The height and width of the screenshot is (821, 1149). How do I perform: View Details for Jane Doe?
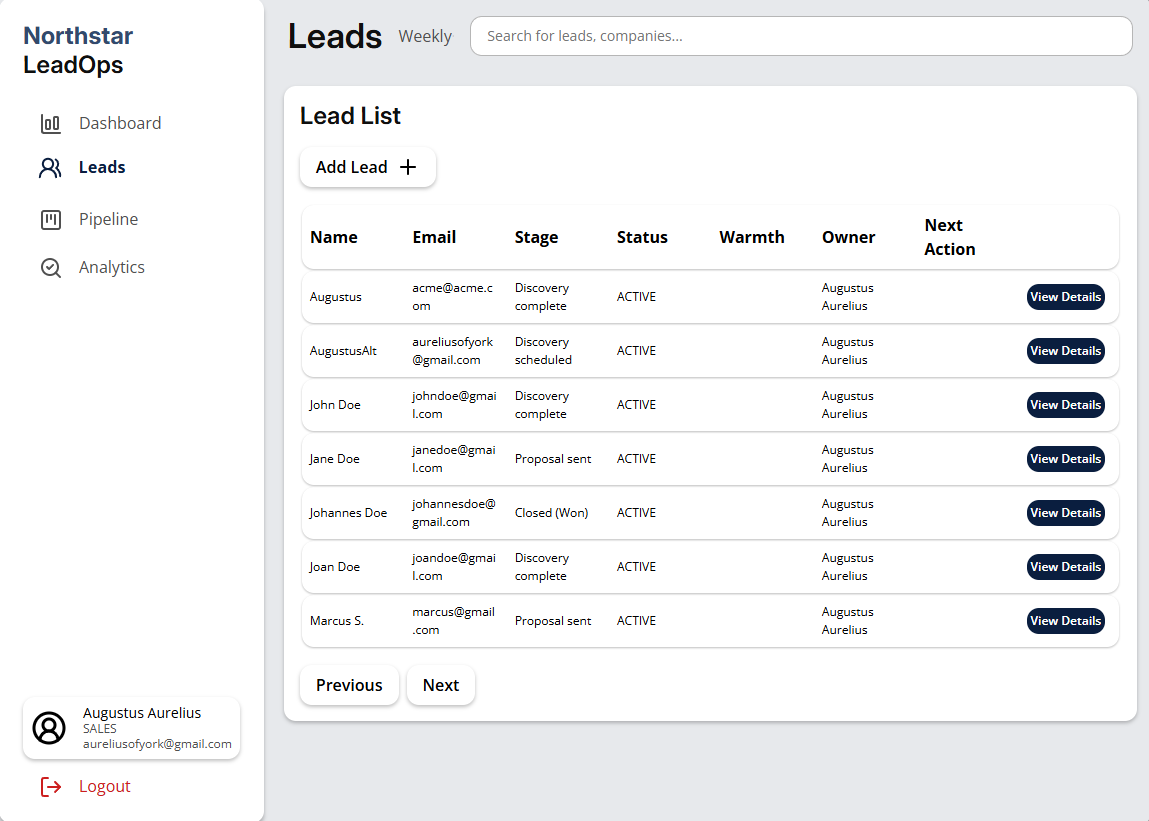[x=1065, y=458]
